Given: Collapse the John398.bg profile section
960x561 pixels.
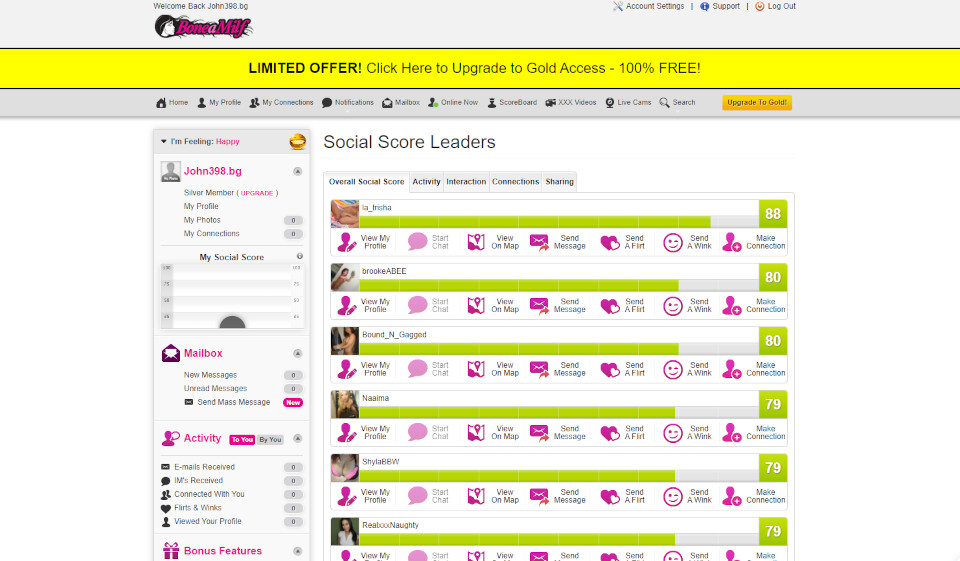Looking at the screenshot, I should pos(297,171).
